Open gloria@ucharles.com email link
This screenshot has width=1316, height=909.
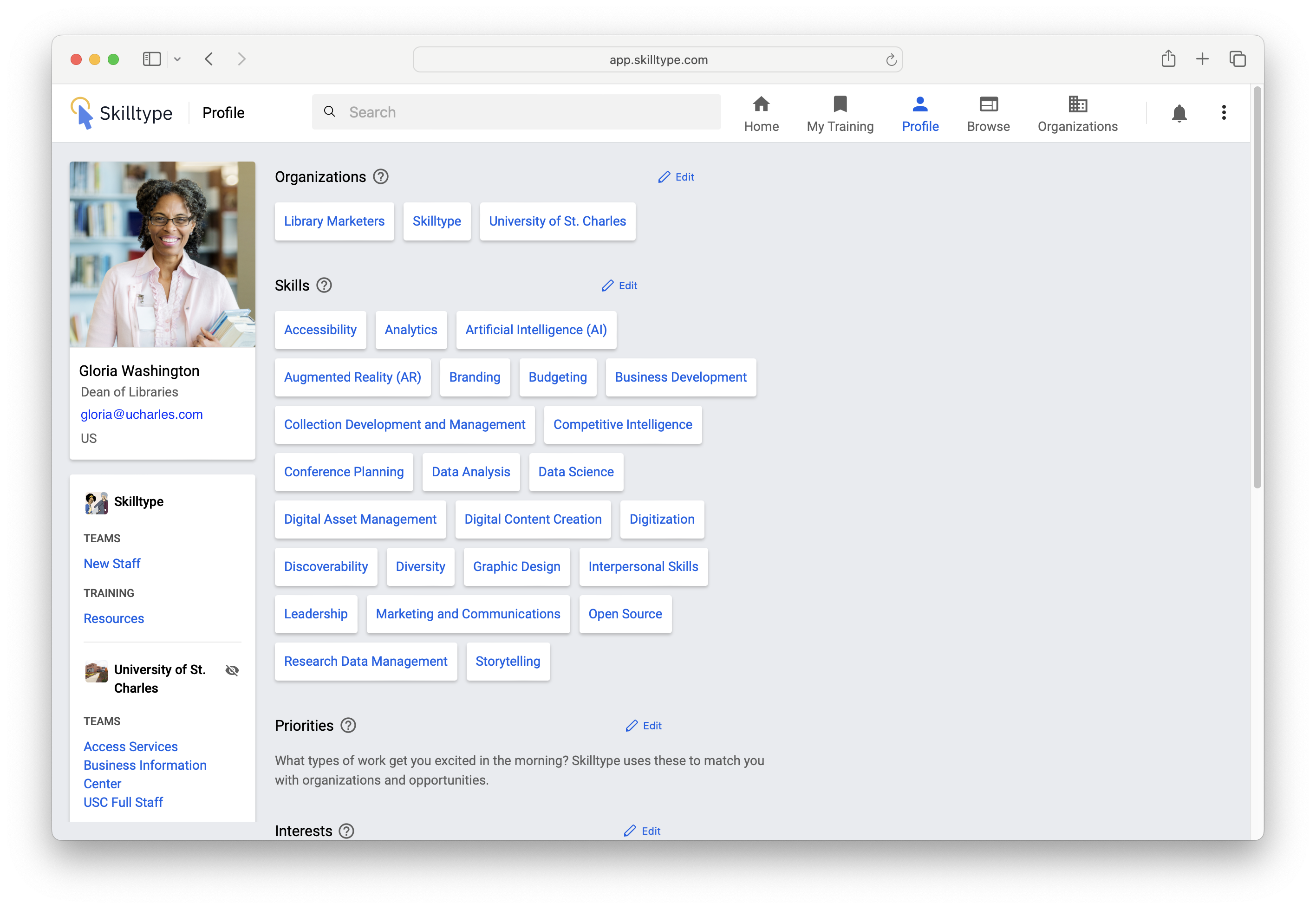(x=141, y=415)
